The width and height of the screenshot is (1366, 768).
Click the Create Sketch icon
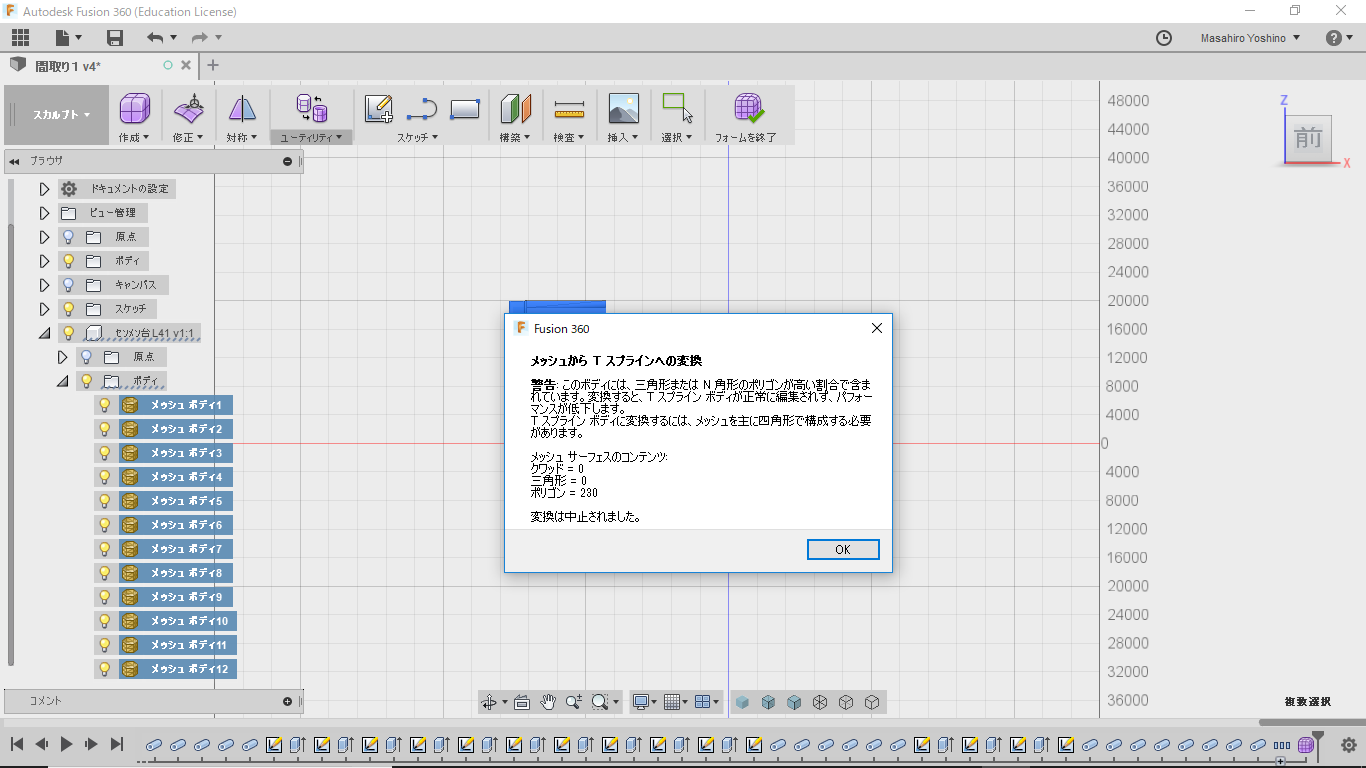tap(378, 108)
